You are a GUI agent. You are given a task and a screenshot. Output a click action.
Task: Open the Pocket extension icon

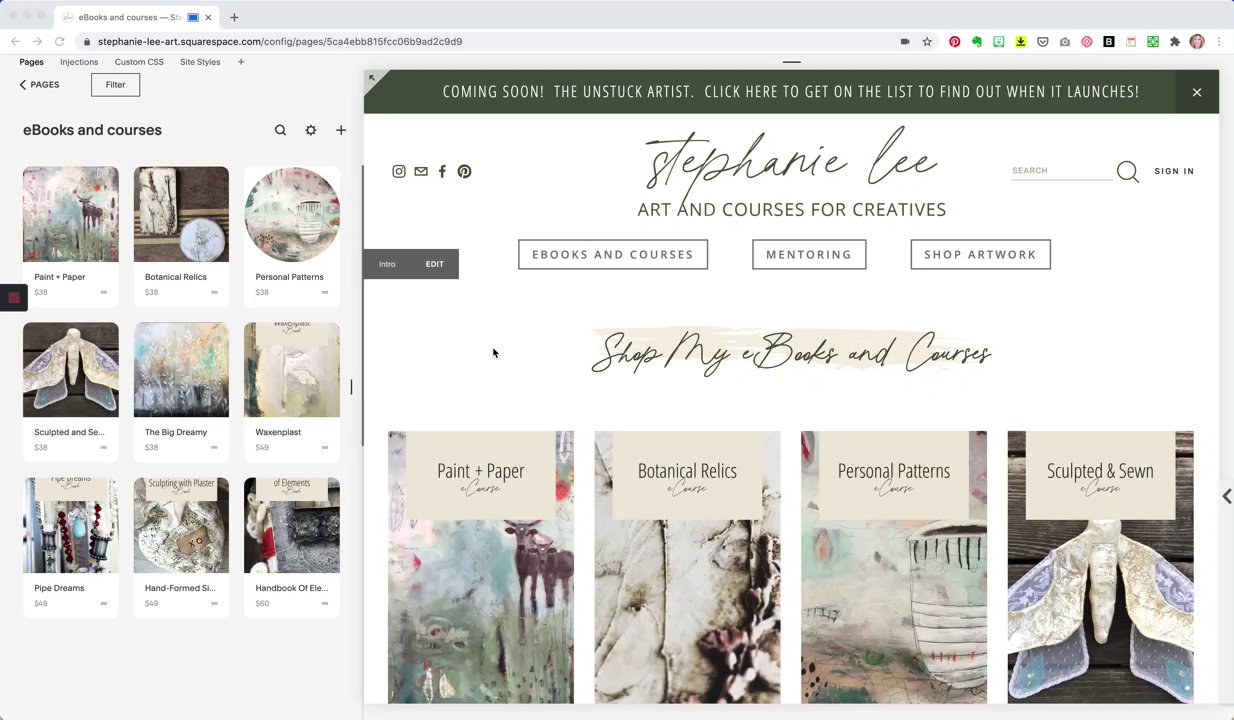click(x=1043, y=42)
